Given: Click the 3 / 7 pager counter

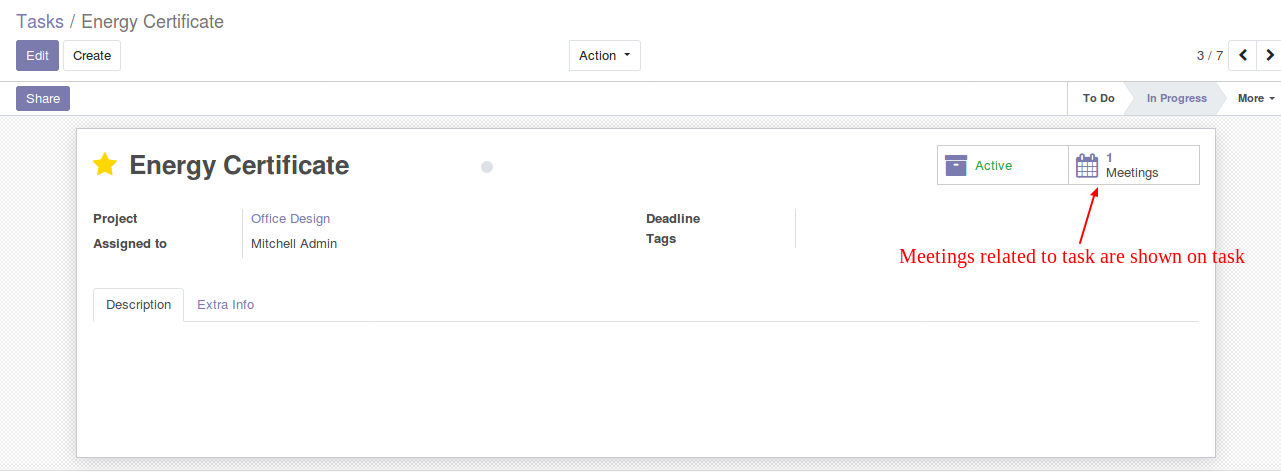Looking at the screenshot, I should (1210, 56).
